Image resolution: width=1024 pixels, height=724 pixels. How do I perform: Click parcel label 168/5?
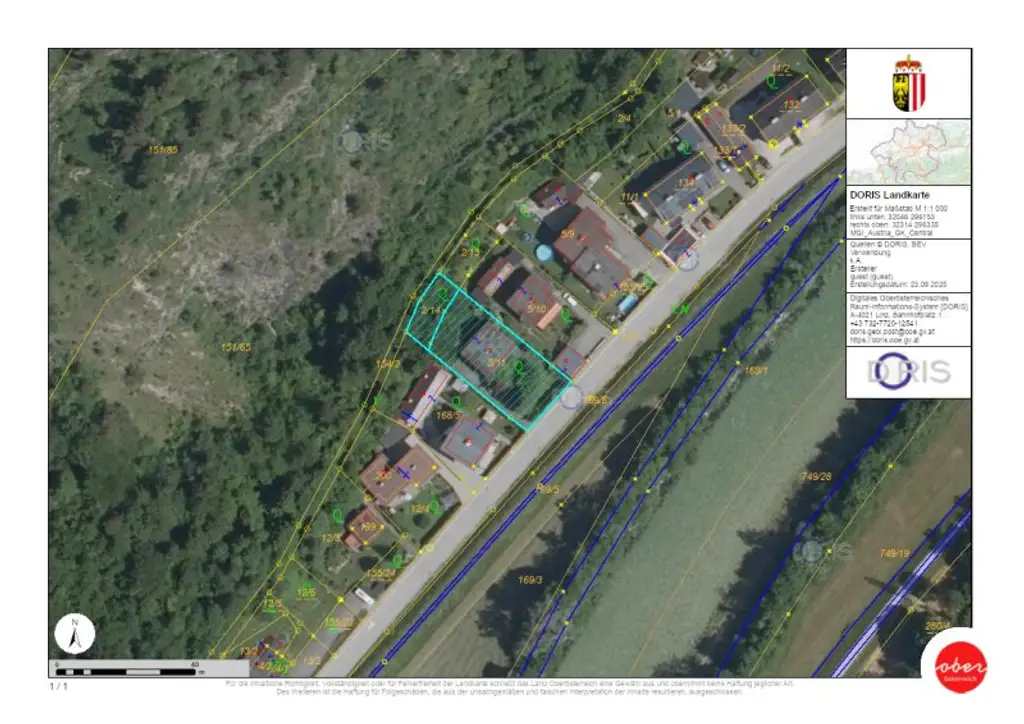[x=450, y=414]
